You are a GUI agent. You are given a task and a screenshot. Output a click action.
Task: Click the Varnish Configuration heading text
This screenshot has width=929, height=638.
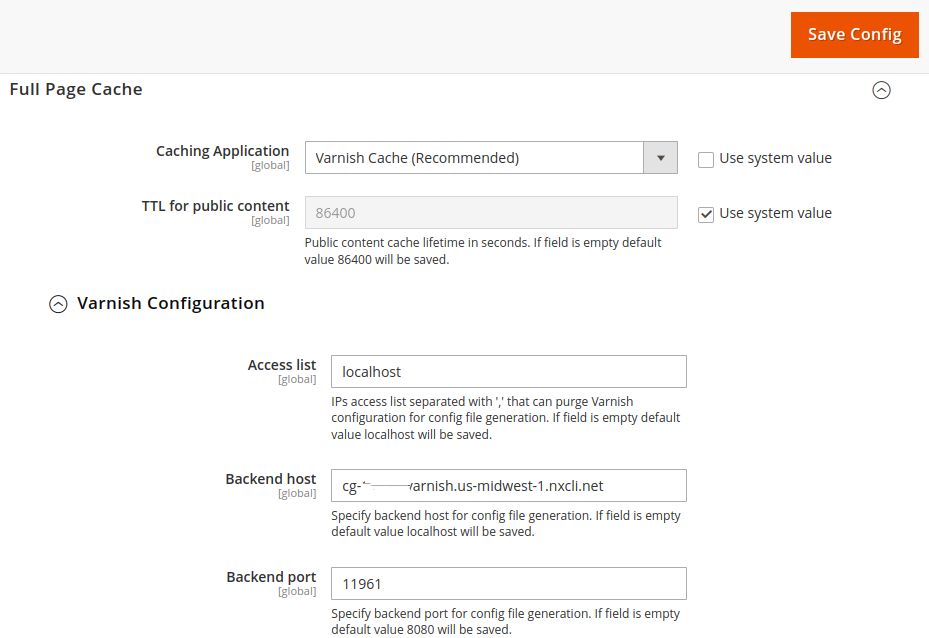pos(170,303)
